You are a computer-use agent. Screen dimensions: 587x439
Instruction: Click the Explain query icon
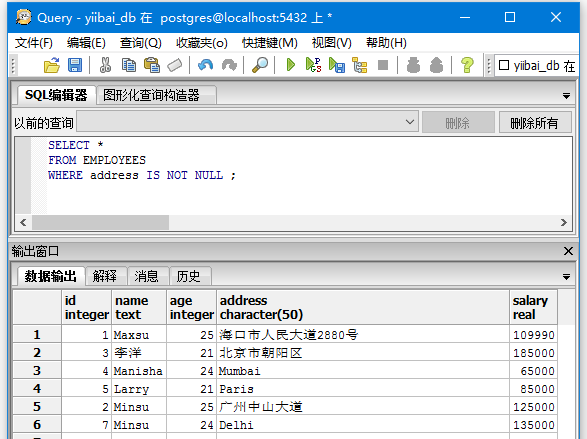(360, 65)
